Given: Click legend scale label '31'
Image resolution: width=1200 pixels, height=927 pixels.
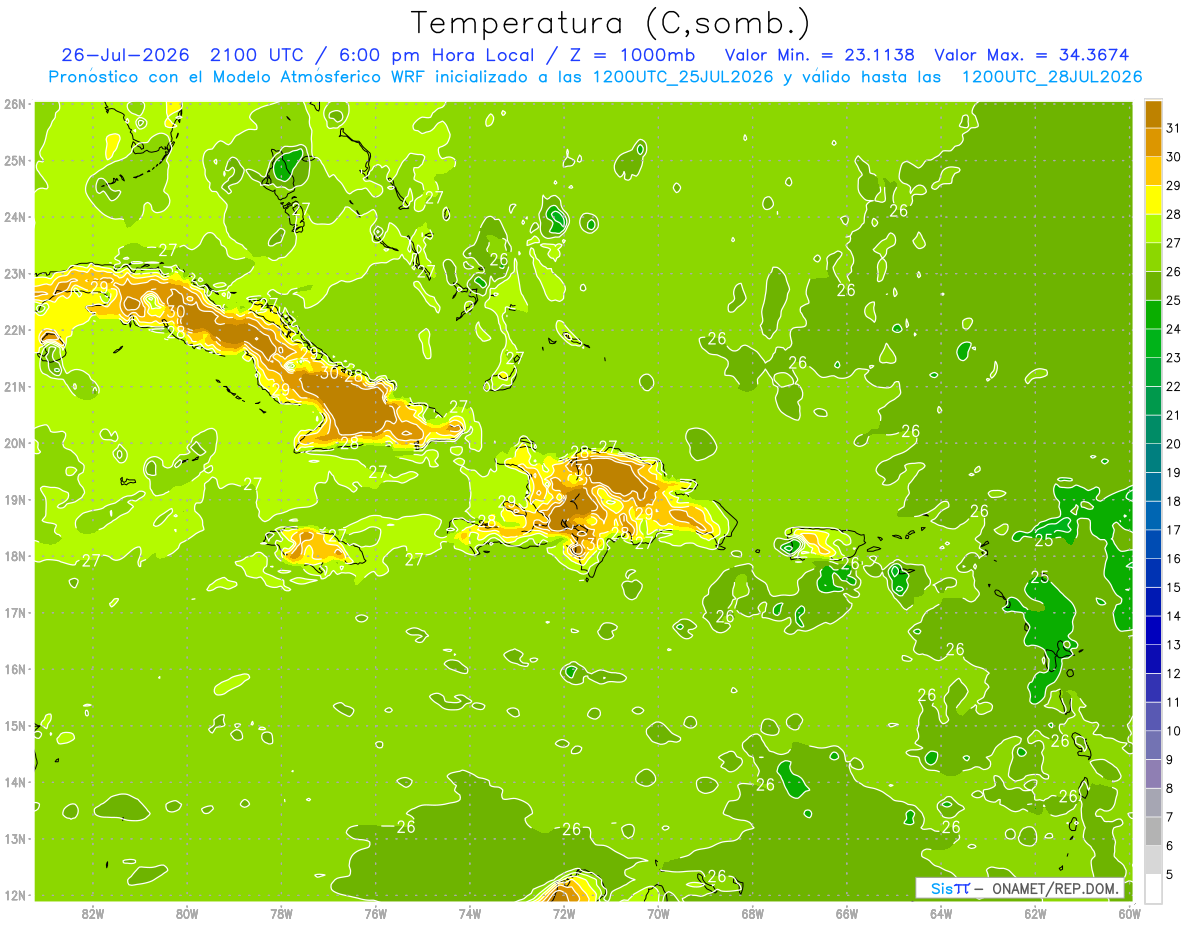Looking at the screenshot, I should [x=1173, y=128].
